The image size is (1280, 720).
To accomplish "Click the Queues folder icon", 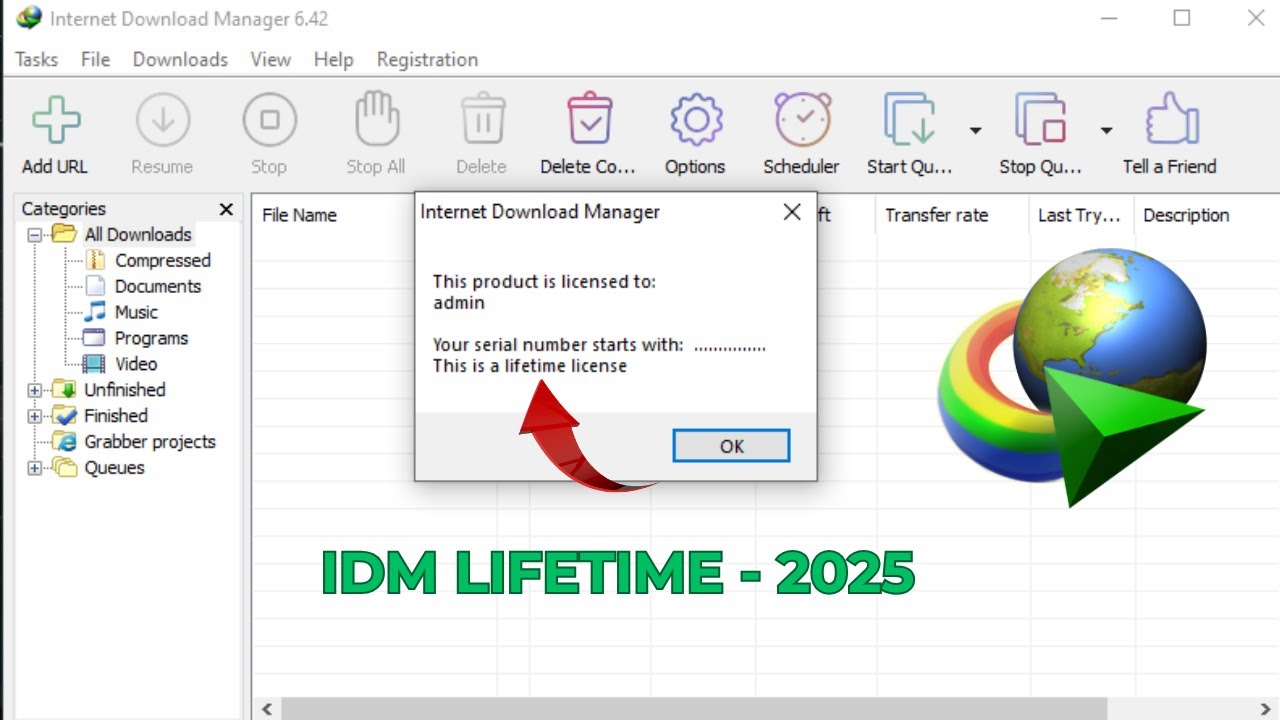I will tap(65, 467).
